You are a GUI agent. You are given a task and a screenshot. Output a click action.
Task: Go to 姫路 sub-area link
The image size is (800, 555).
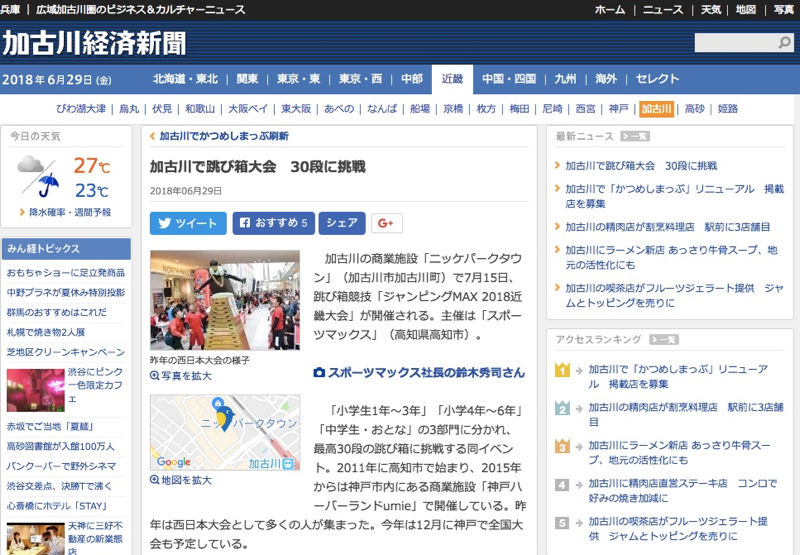pyautogui.click(x=728, y=109)
